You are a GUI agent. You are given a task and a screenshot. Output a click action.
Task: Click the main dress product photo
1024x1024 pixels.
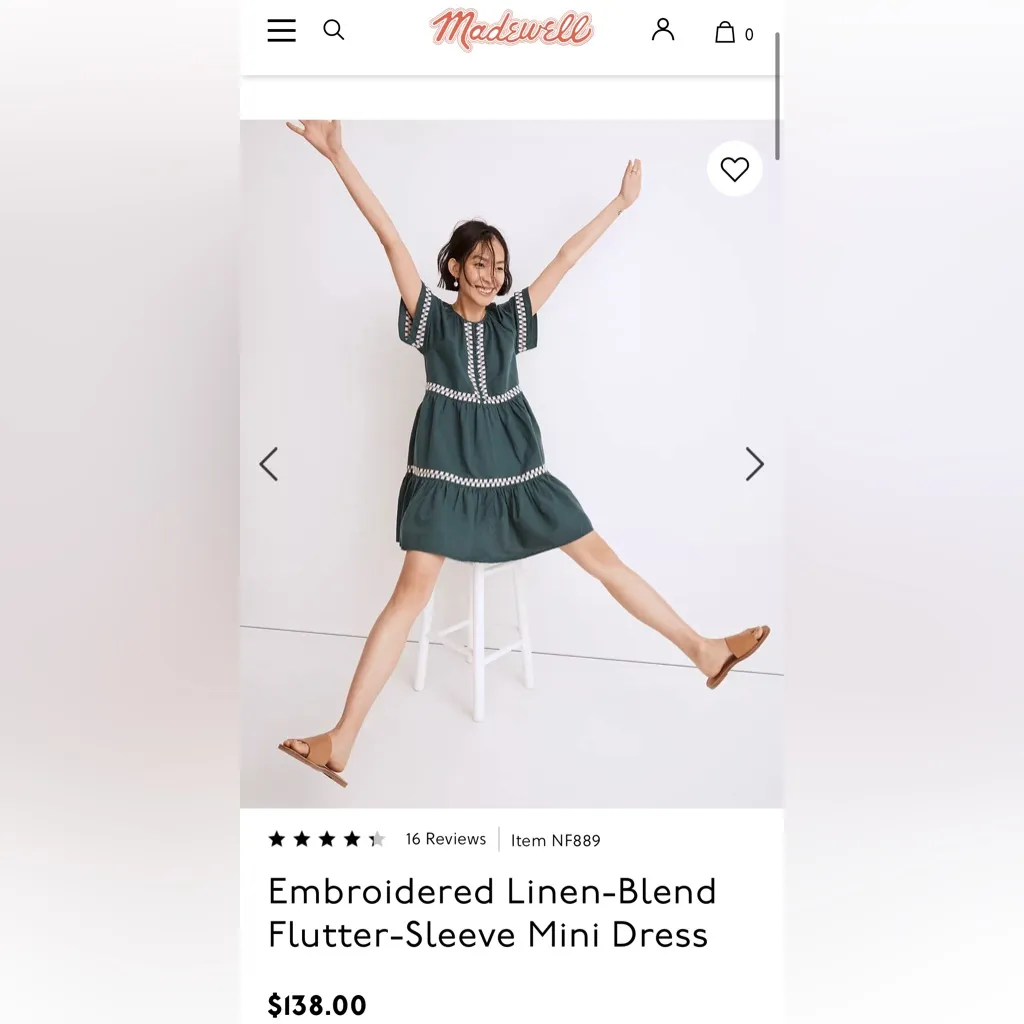coord(511,464)
